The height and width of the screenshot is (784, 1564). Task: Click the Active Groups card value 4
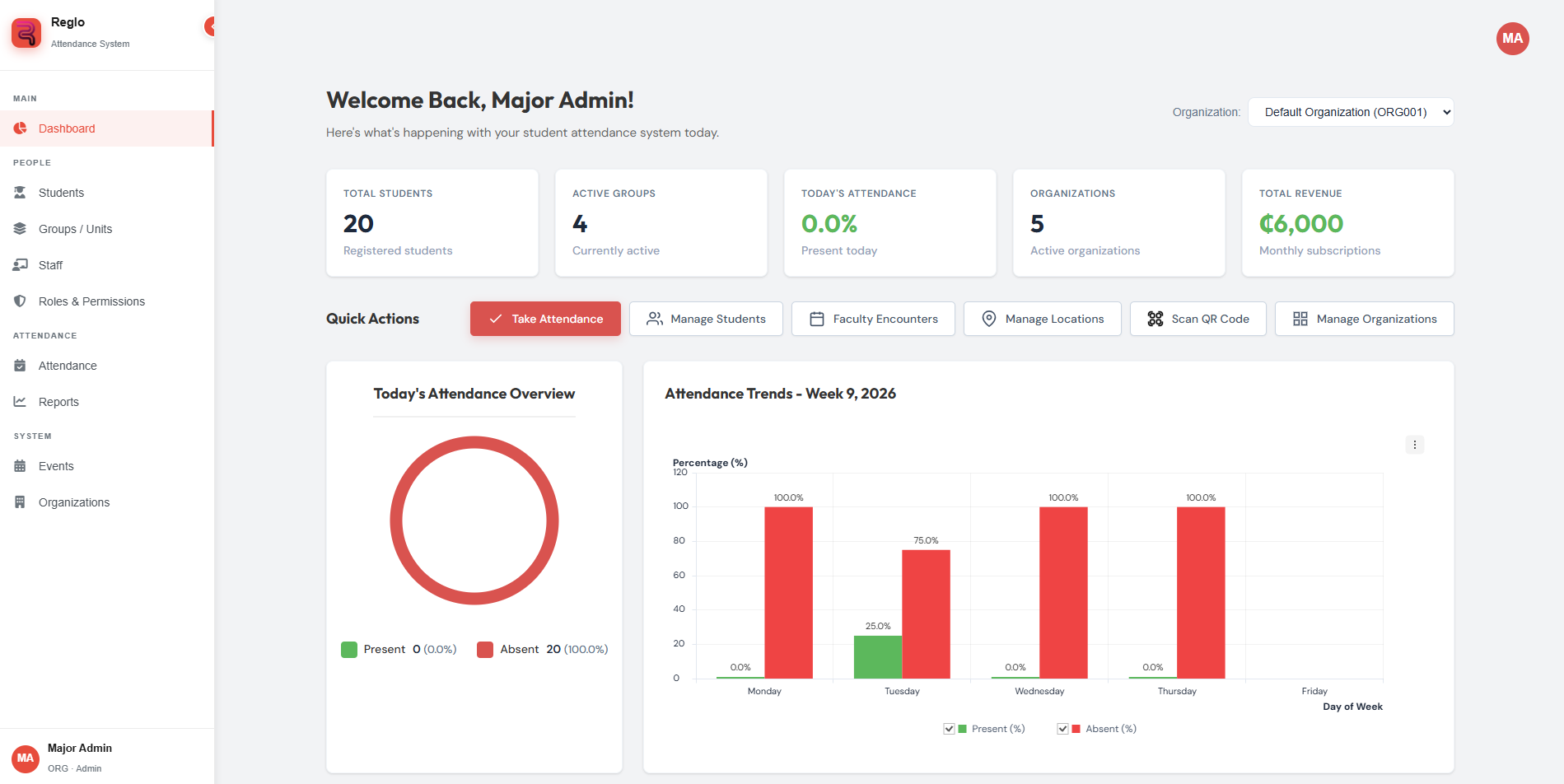580,223
